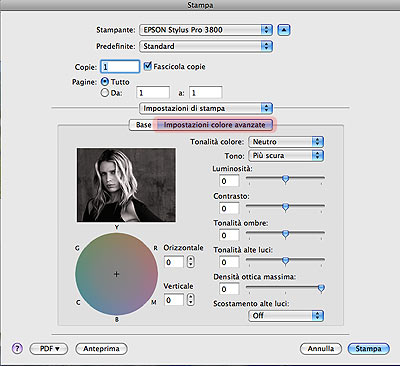Click center crosshair of color wheel
Viewport: 400px width, 366px height.
tap(116, 274)
